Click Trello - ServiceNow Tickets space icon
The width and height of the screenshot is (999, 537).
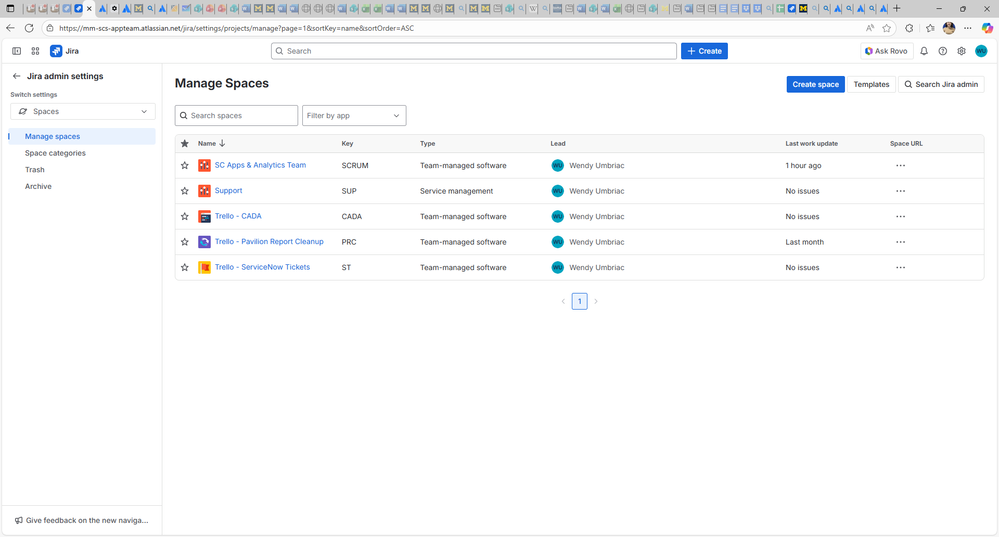[x=204, y=268]
